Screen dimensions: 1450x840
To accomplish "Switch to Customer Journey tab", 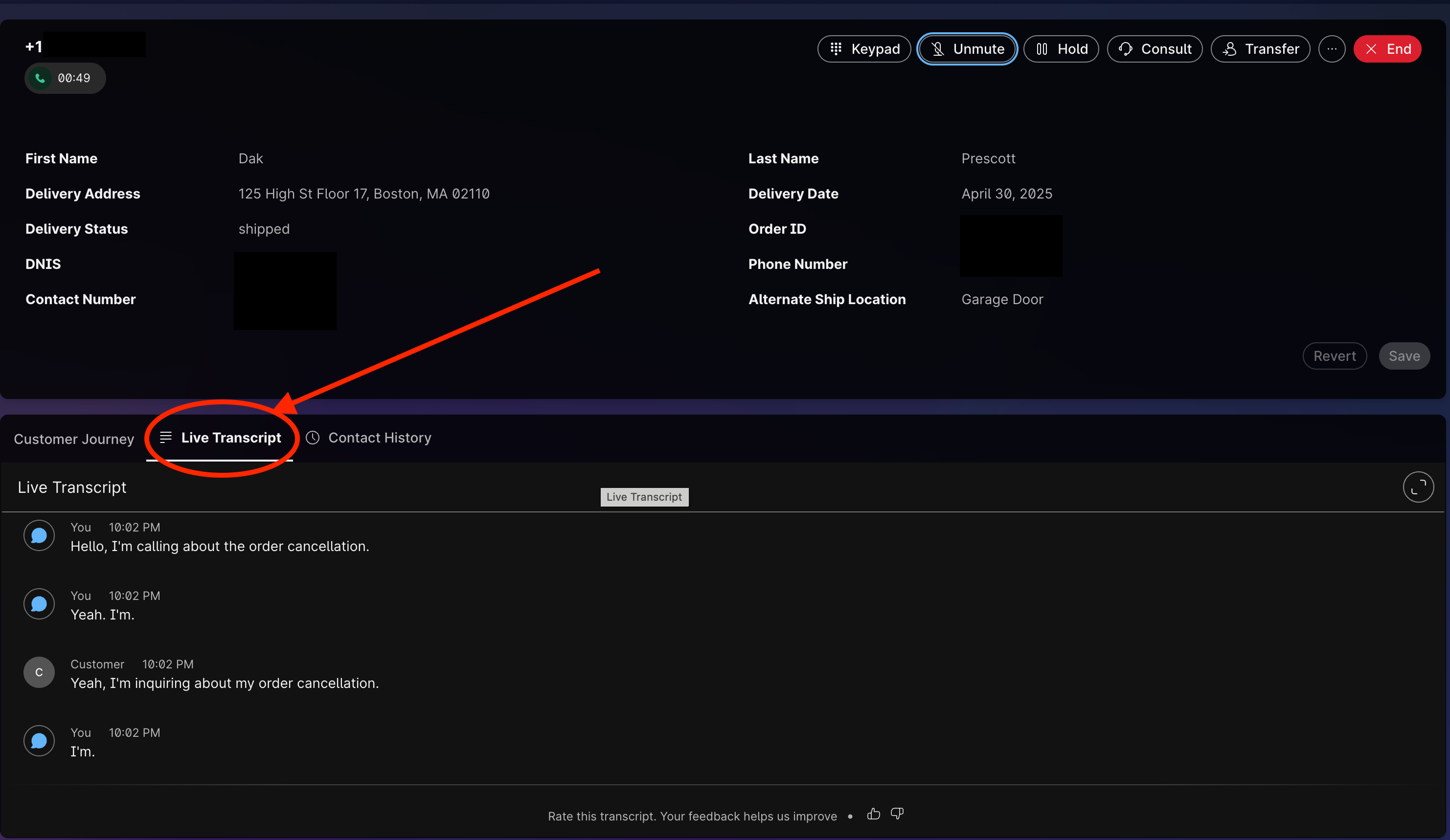I will [74, 439].
